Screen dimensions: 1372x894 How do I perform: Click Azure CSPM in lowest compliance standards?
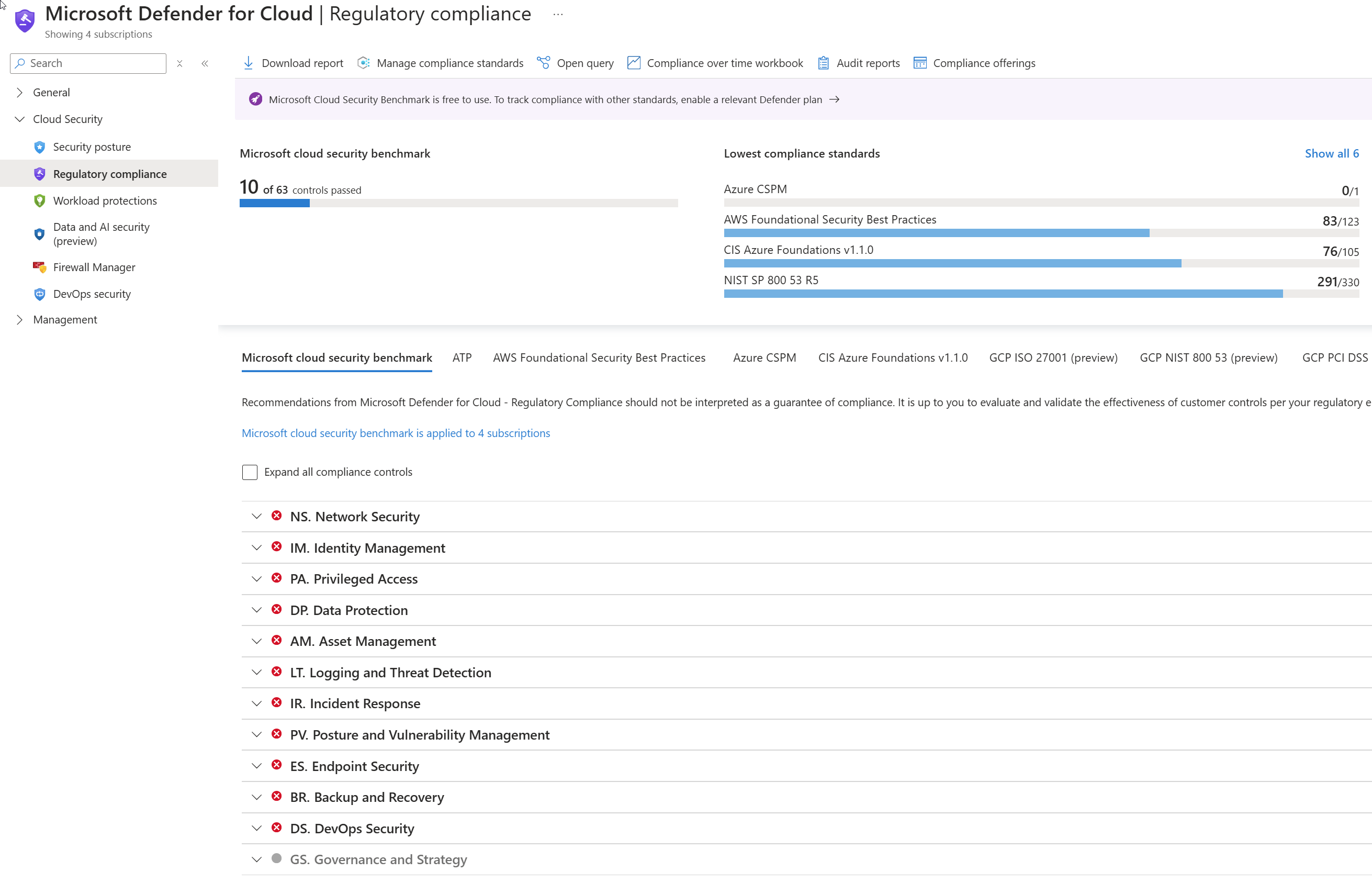click(755, 189)
